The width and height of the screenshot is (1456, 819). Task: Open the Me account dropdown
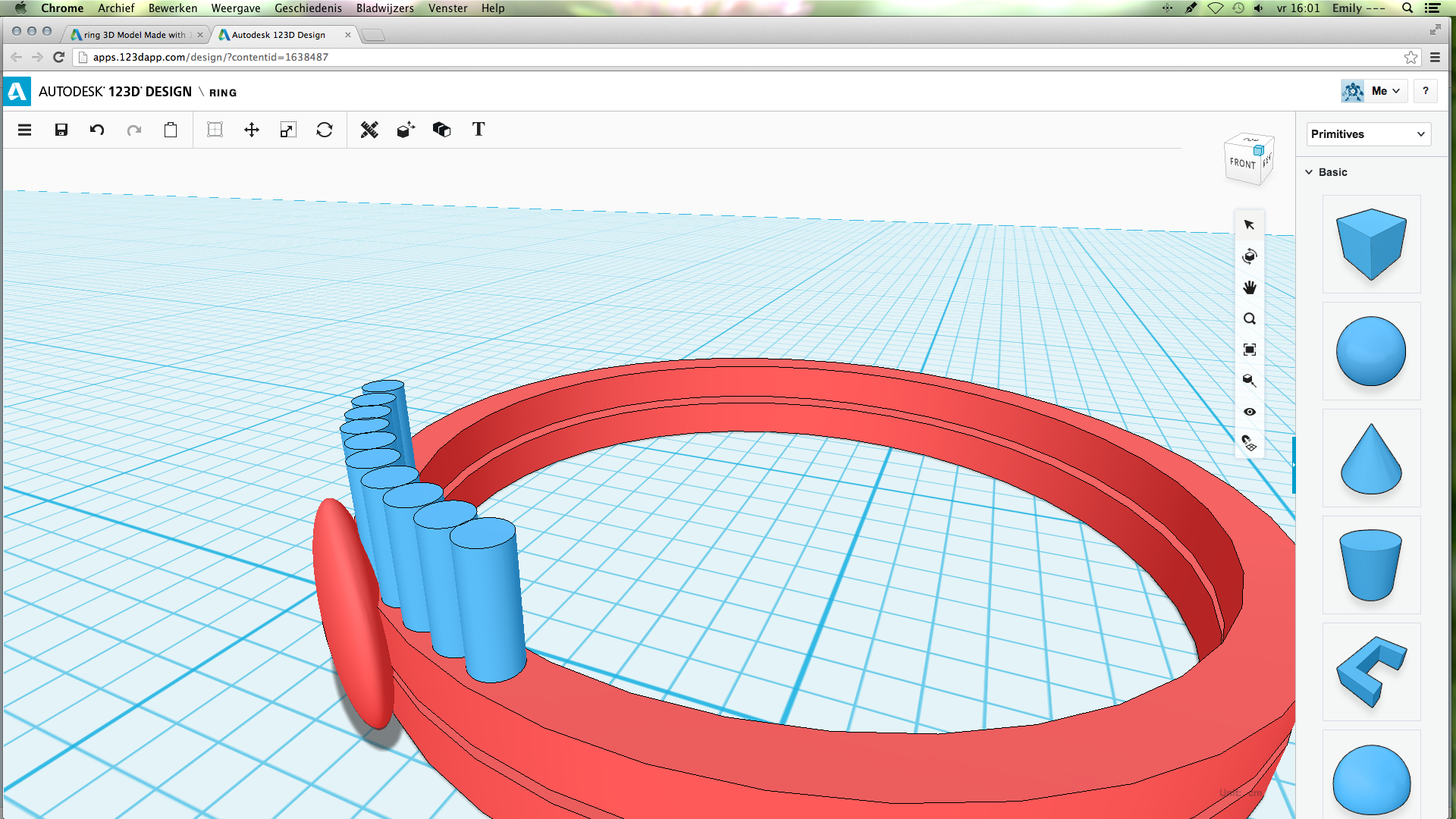[x=1374, y=91]
